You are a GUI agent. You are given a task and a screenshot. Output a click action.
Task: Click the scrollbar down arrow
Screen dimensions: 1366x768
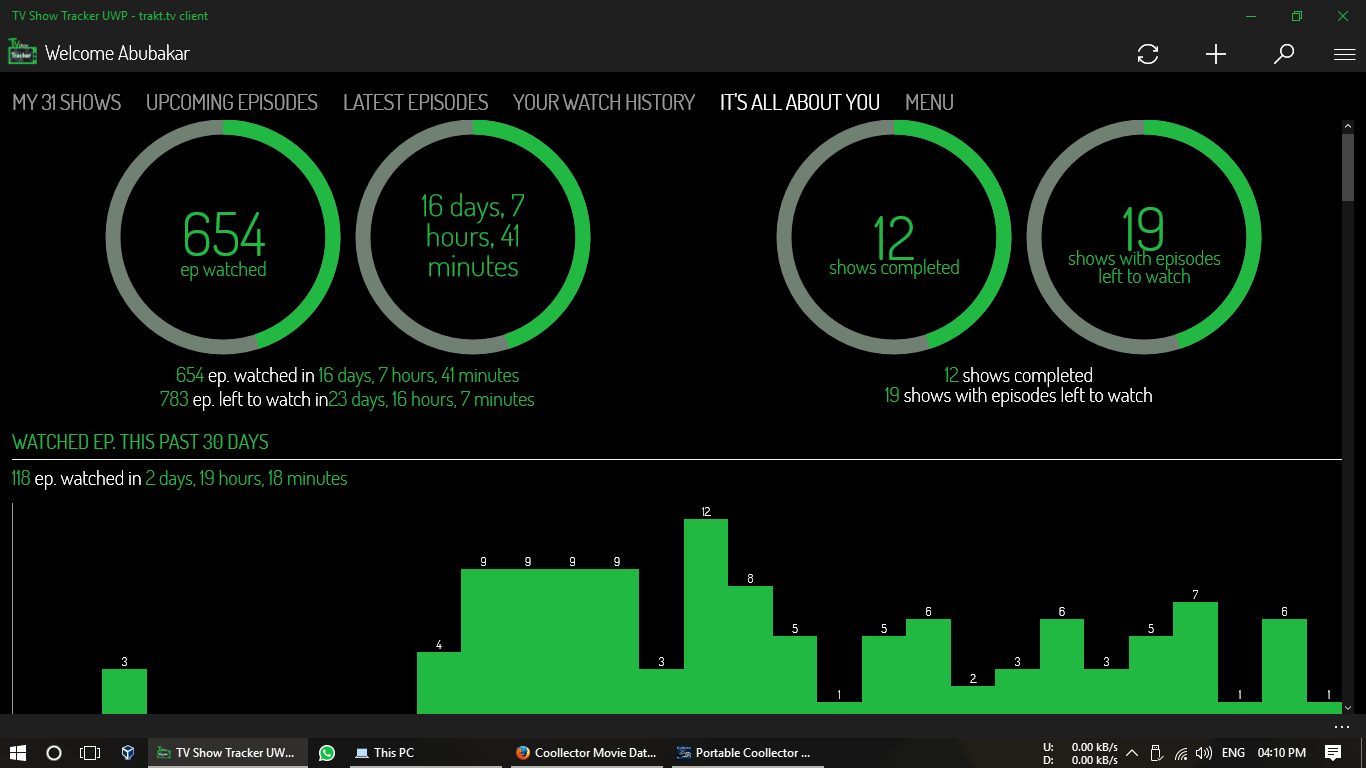coord(1348,708)
